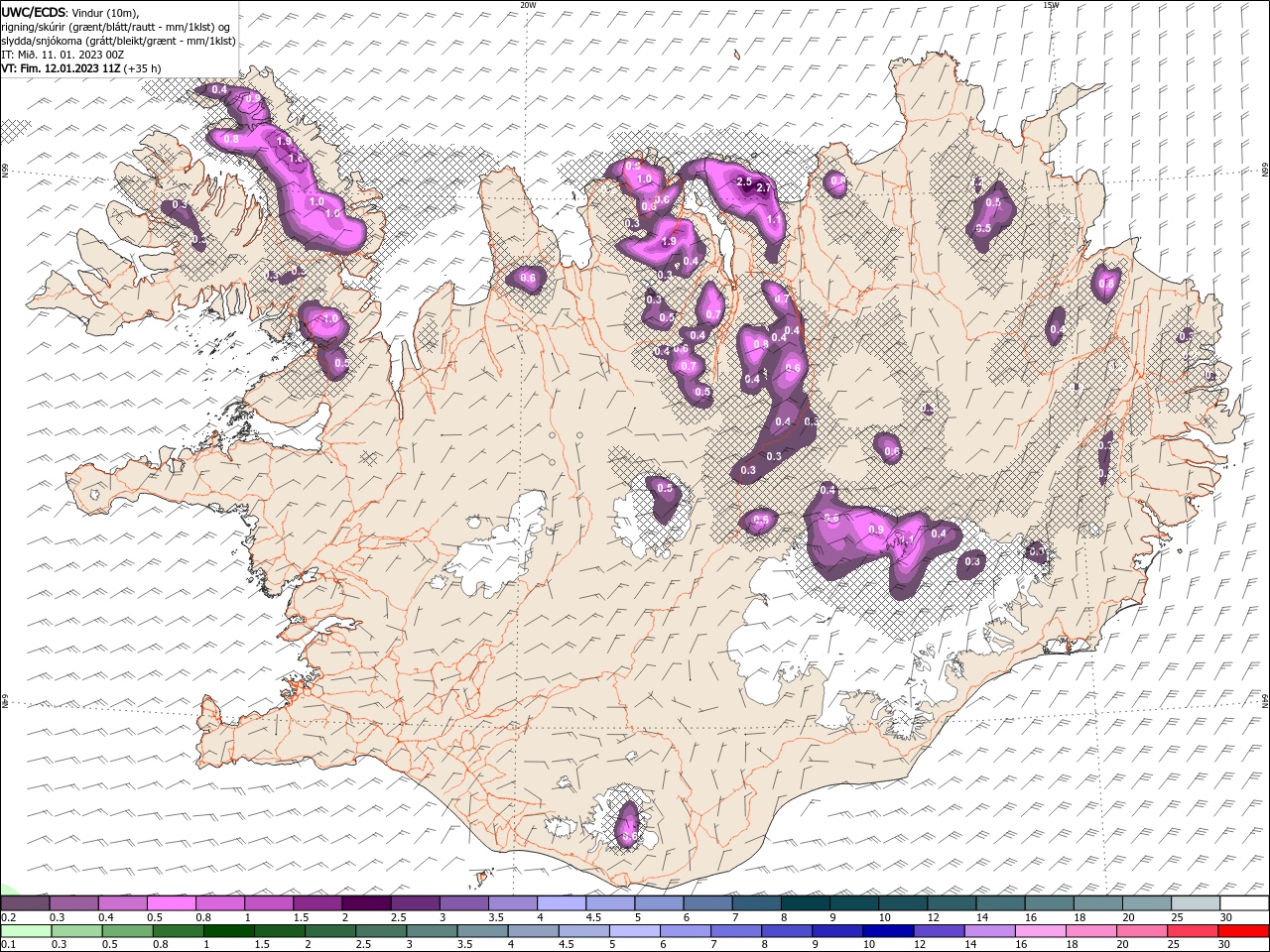Click the snow cell over the southern glacier
1270x952 pixels.
627,825
